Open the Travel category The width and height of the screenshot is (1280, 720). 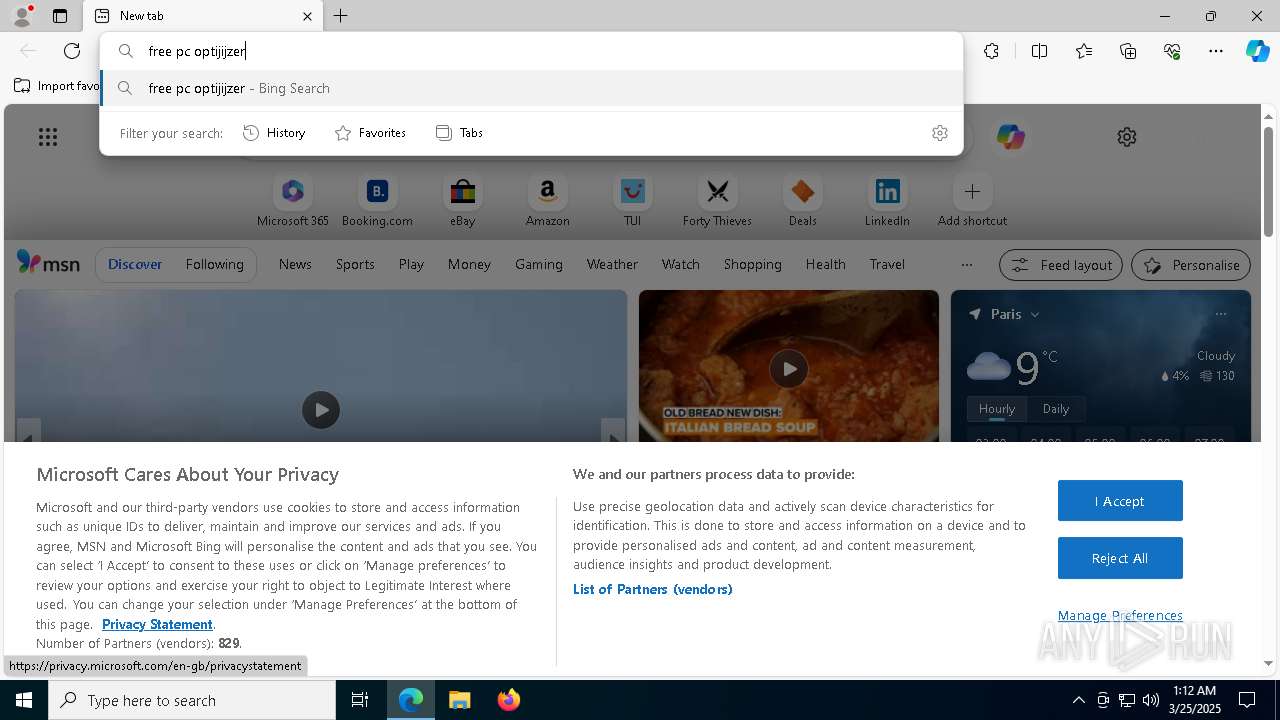pyautogui.click(x=887, y=264)
